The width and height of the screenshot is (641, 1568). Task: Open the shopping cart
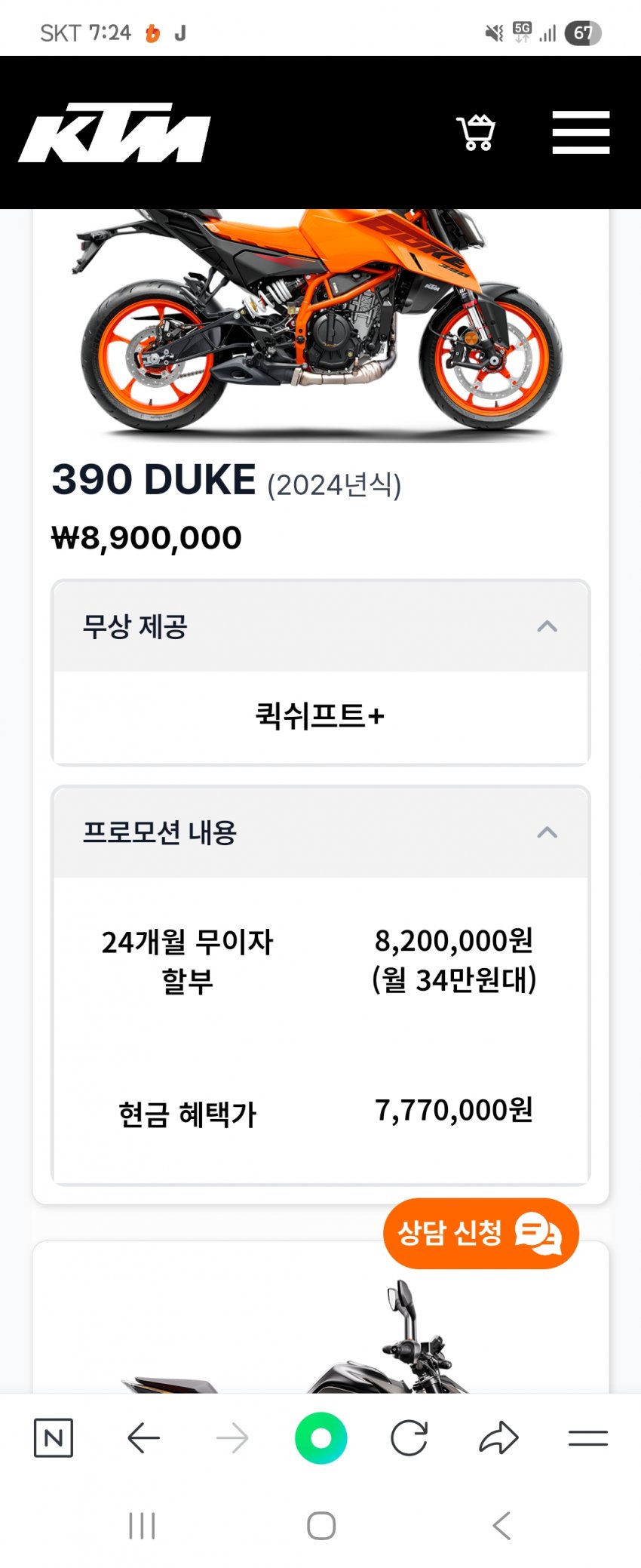pyautogui.click(x=476, y=133)
